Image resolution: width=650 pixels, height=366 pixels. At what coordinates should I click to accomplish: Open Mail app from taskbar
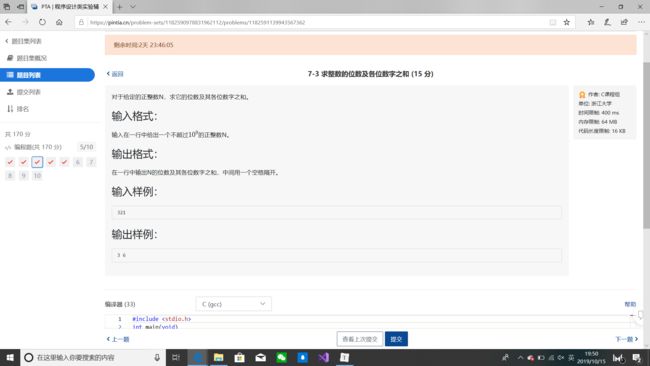[260, 357]
